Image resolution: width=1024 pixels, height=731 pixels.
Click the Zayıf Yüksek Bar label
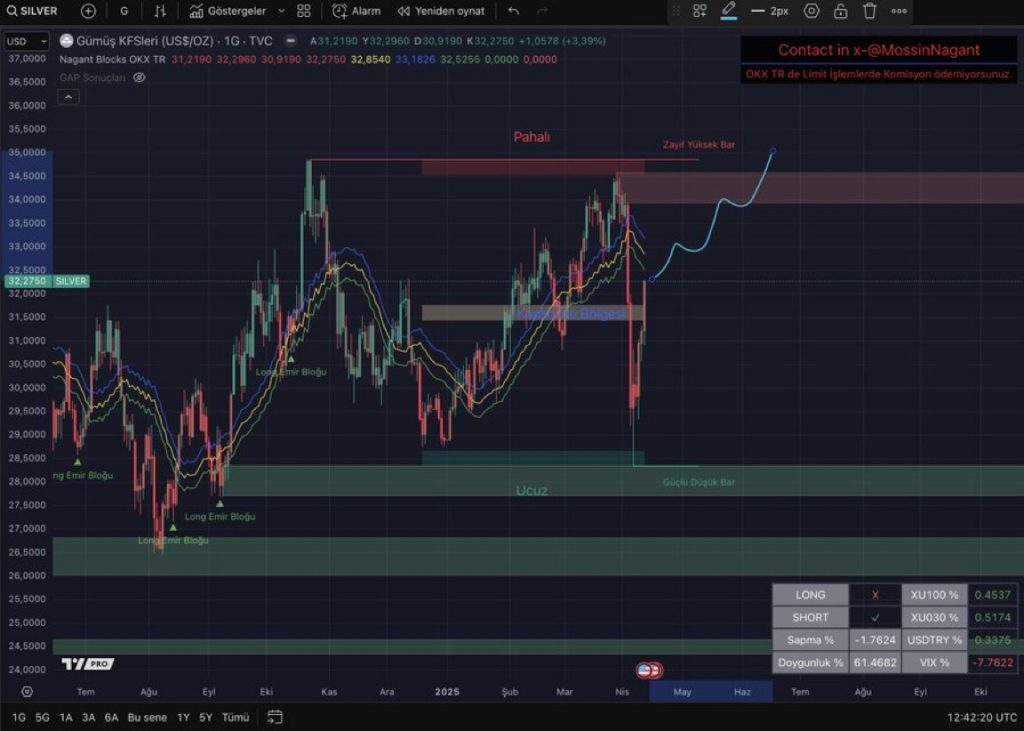pos(699,144)
